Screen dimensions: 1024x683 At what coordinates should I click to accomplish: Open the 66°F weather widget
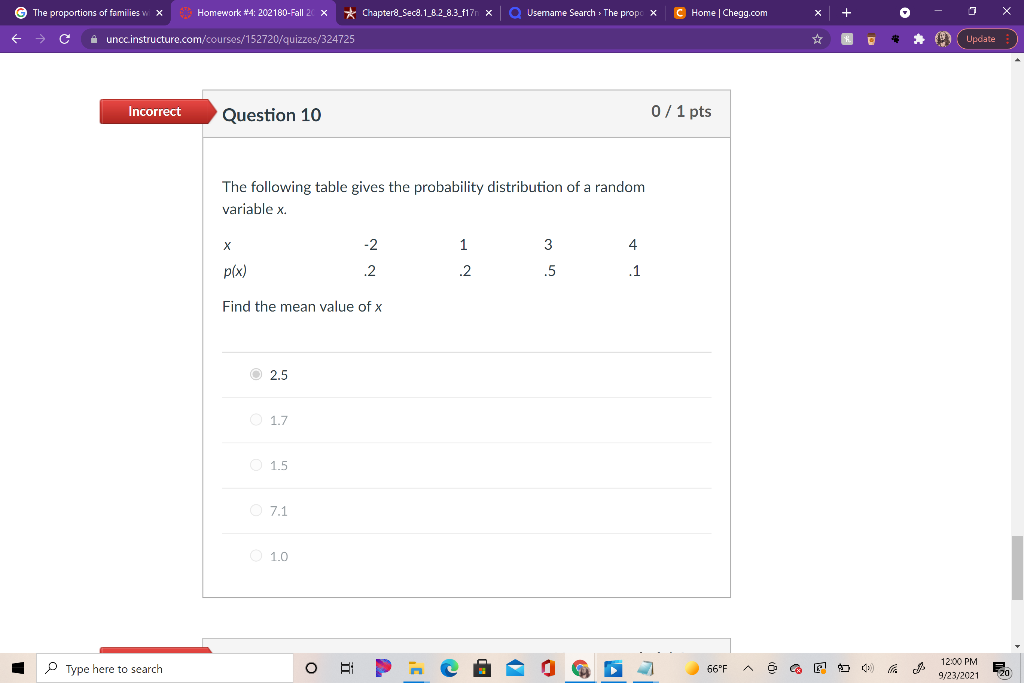pyautogui.click(x=706, y=669)
